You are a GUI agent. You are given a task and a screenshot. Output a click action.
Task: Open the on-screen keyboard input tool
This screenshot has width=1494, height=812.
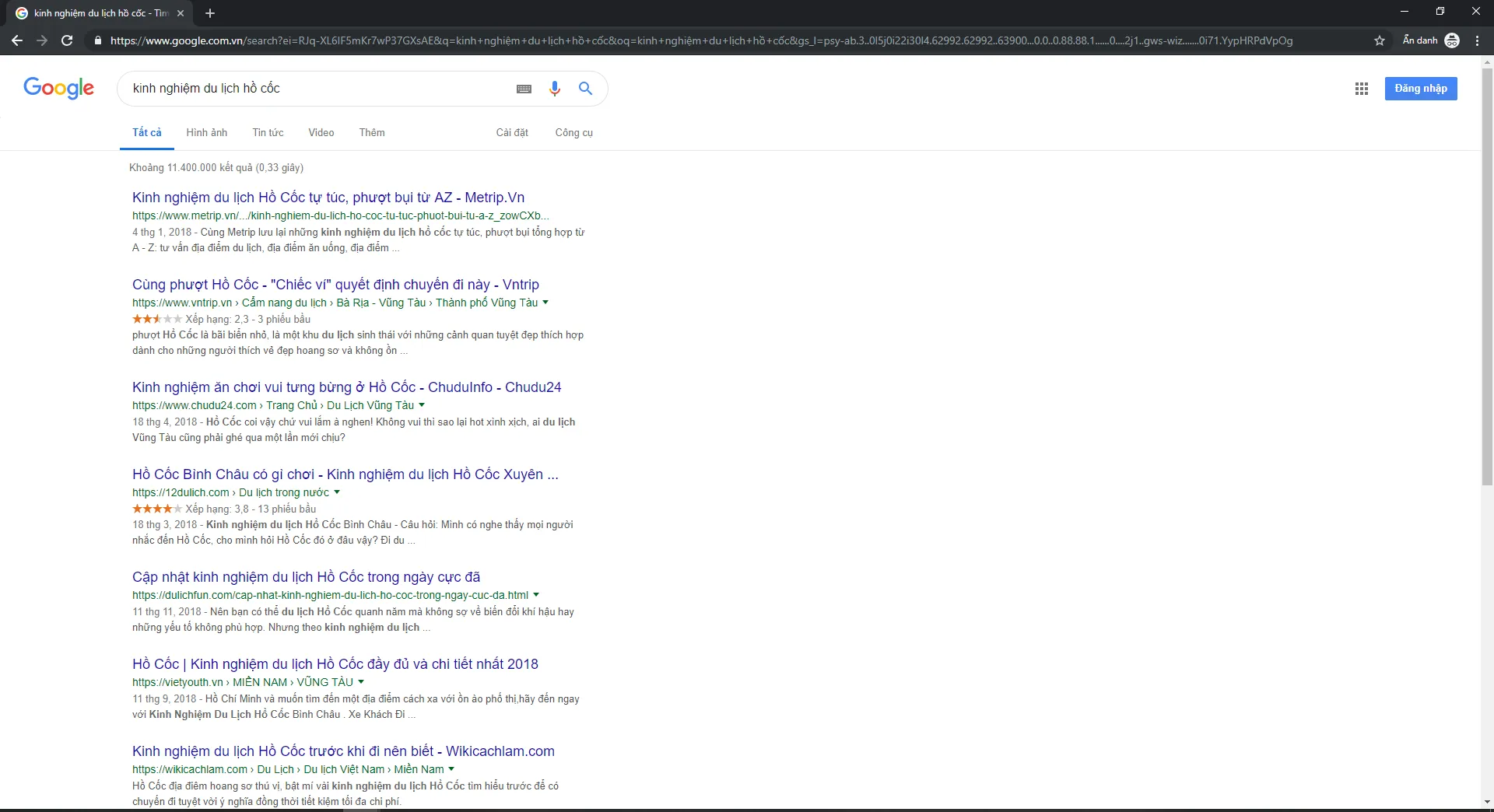[524, 89]
